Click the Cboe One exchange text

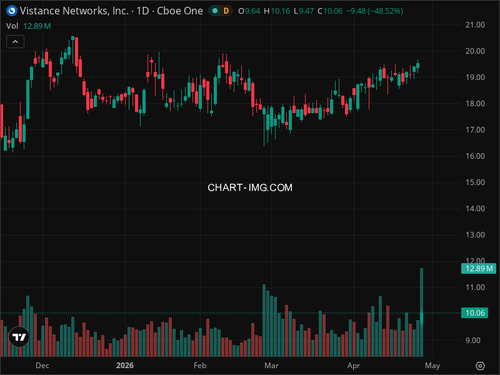coord(180,11)
